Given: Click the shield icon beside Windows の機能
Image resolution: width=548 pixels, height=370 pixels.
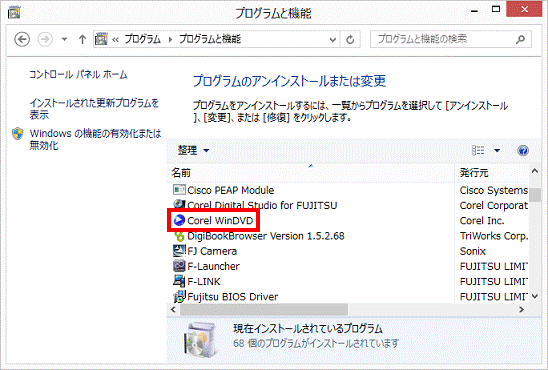Looking at the screenshot, I should tap(17, 133).
